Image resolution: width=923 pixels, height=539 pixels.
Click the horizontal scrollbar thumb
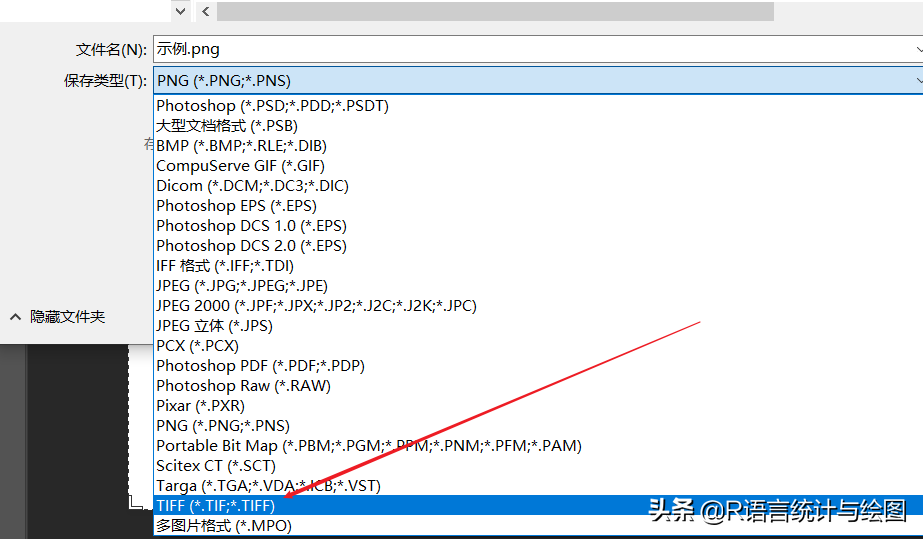(x=495, y=11)
